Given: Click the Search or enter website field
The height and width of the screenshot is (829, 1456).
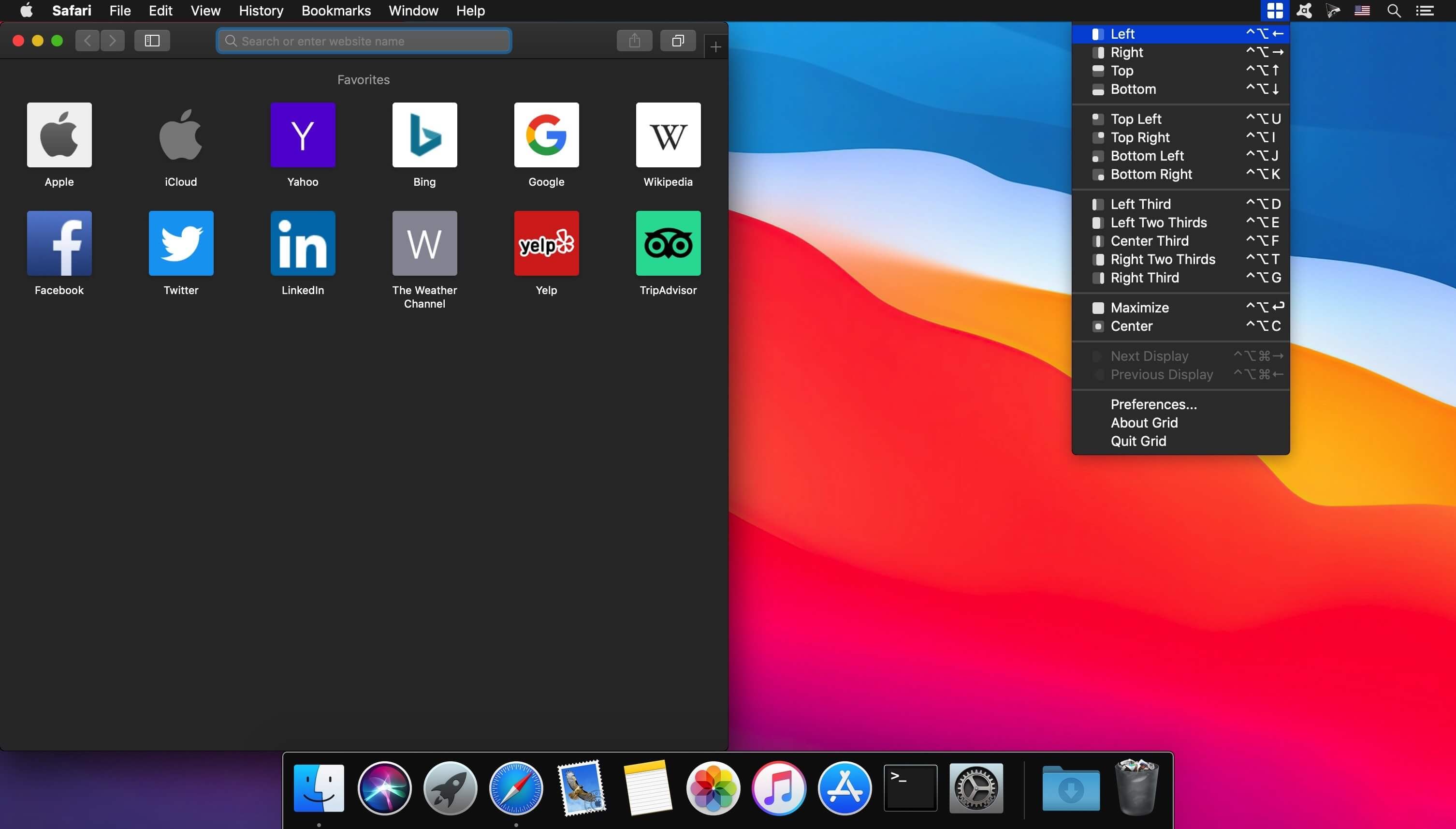Looking at the screenshot, I should (364, 41).
